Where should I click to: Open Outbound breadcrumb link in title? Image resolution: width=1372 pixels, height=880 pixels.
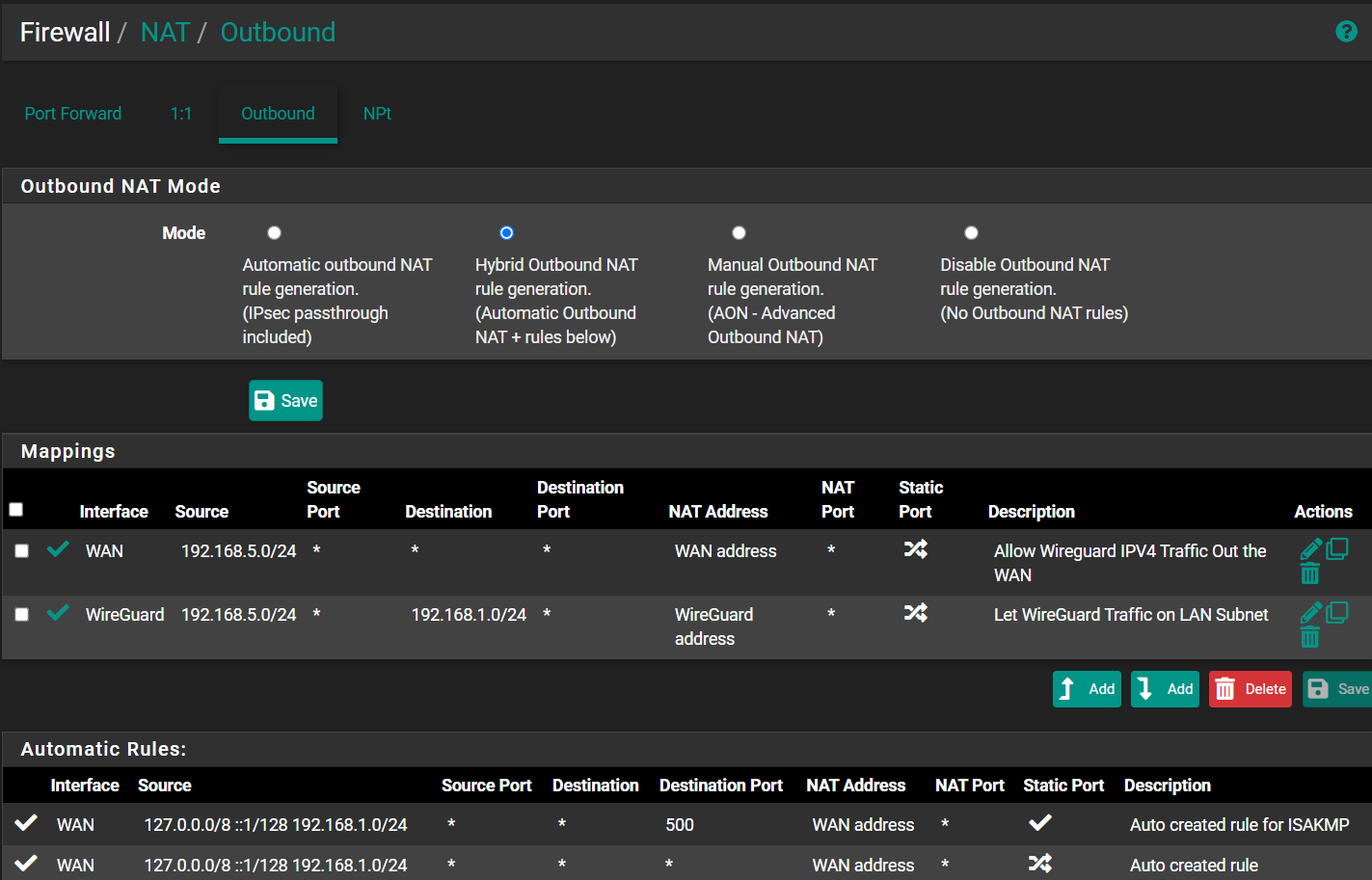coord(278,33)
